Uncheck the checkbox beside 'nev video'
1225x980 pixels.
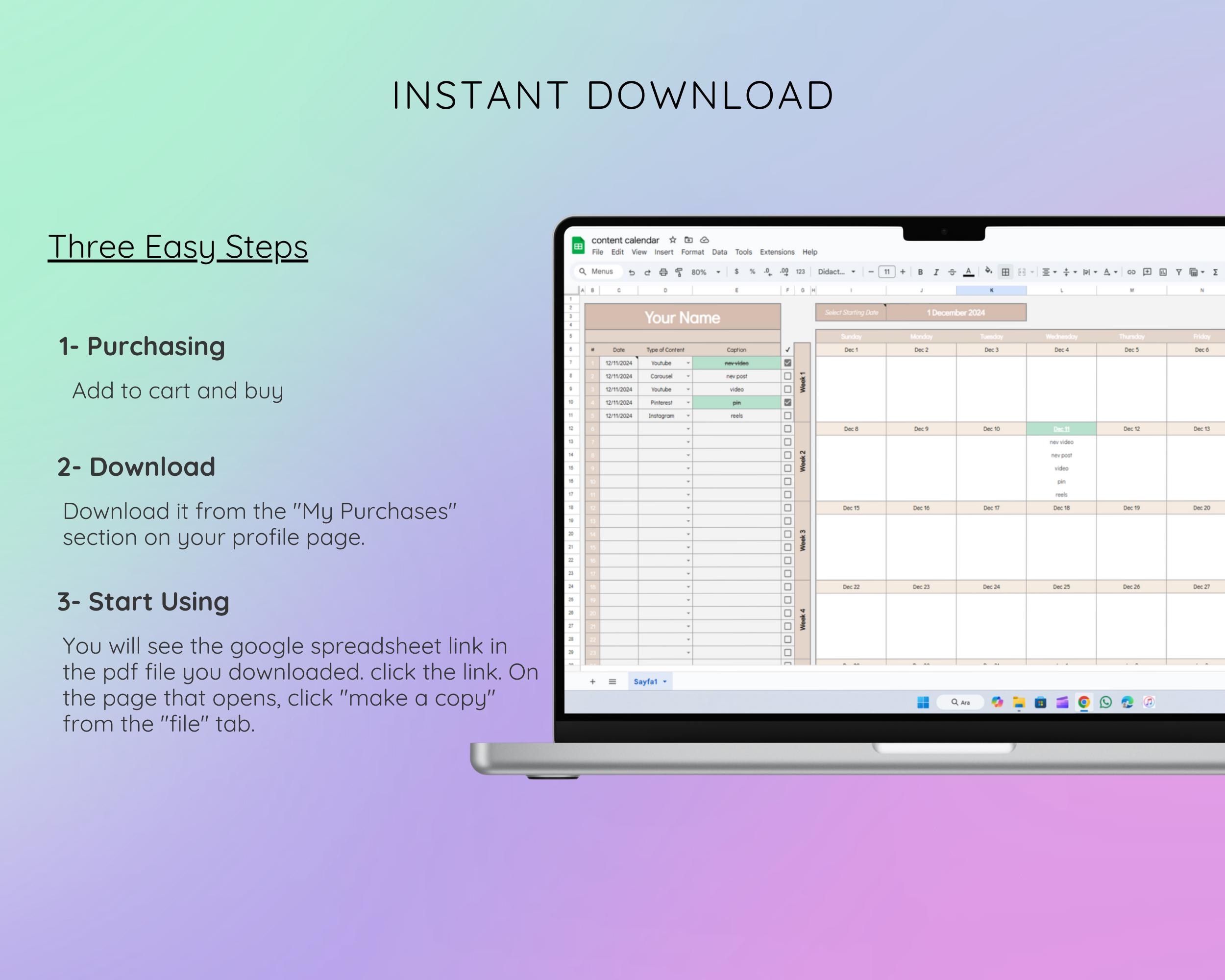click(787, 363)
